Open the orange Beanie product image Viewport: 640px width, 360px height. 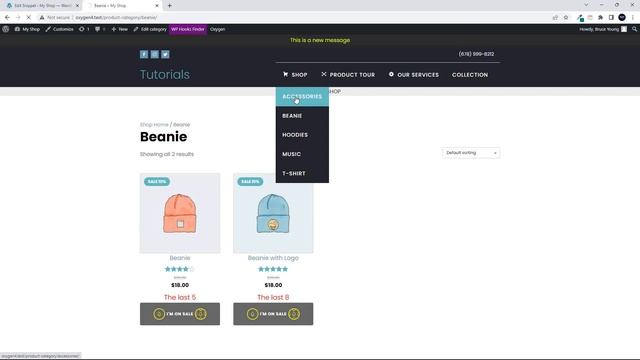coord(180,213)
